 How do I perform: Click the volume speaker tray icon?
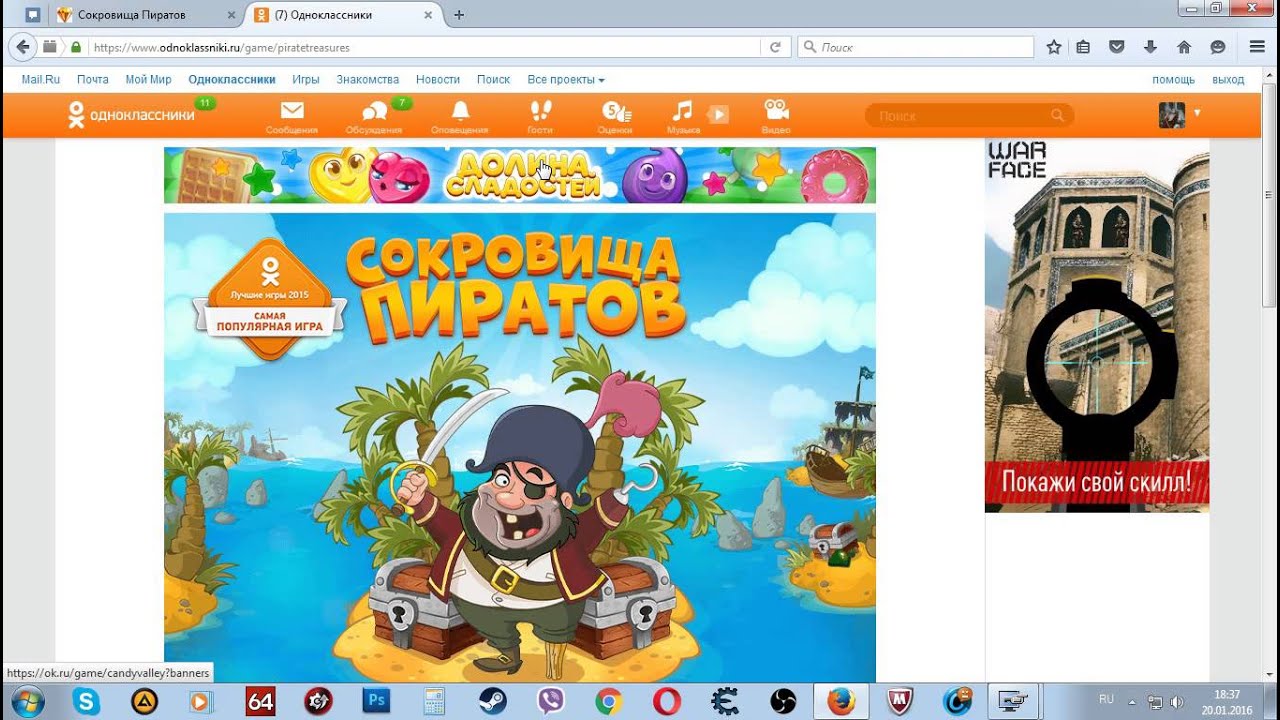coord(1177,702)
